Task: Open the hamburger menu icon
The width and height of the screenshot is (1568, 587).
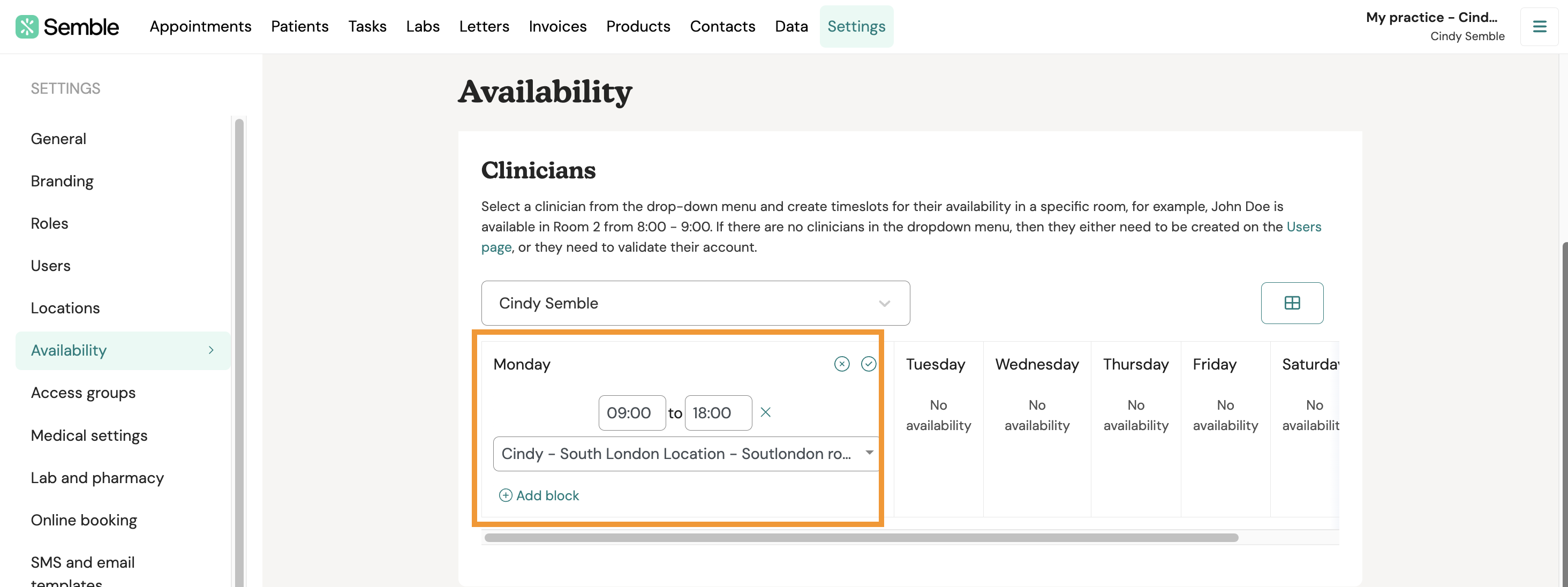Action: [x=1540, y=27]
